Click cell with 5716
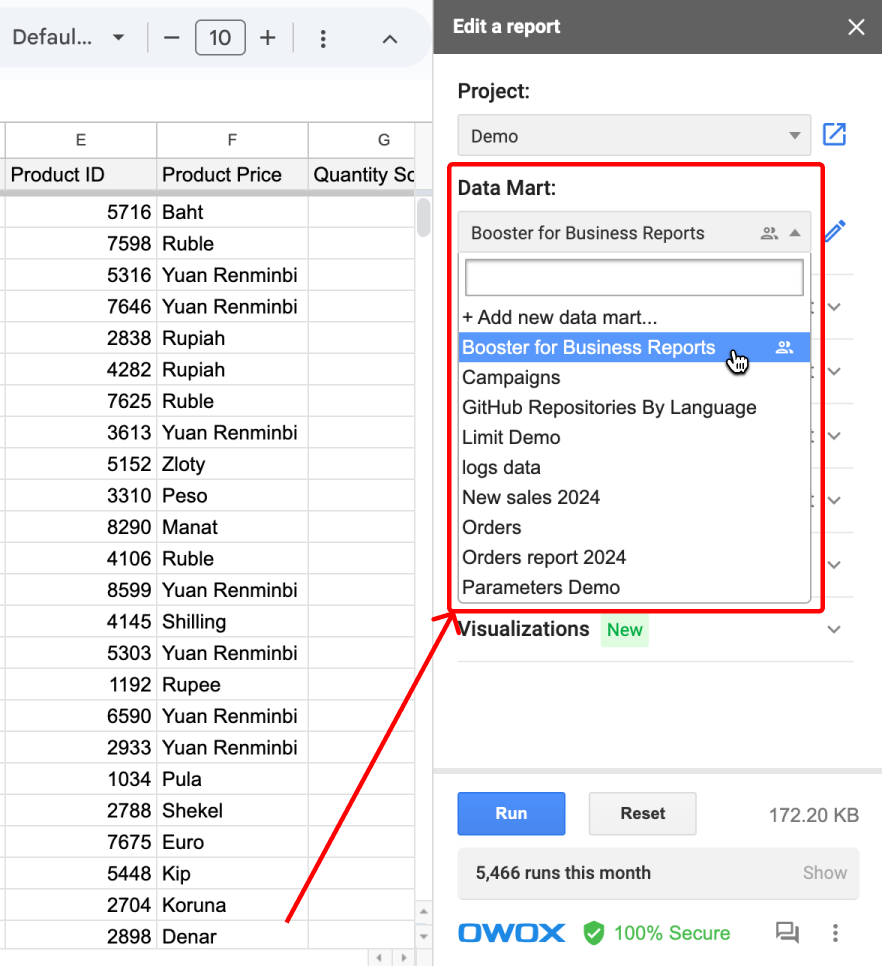 81,213
